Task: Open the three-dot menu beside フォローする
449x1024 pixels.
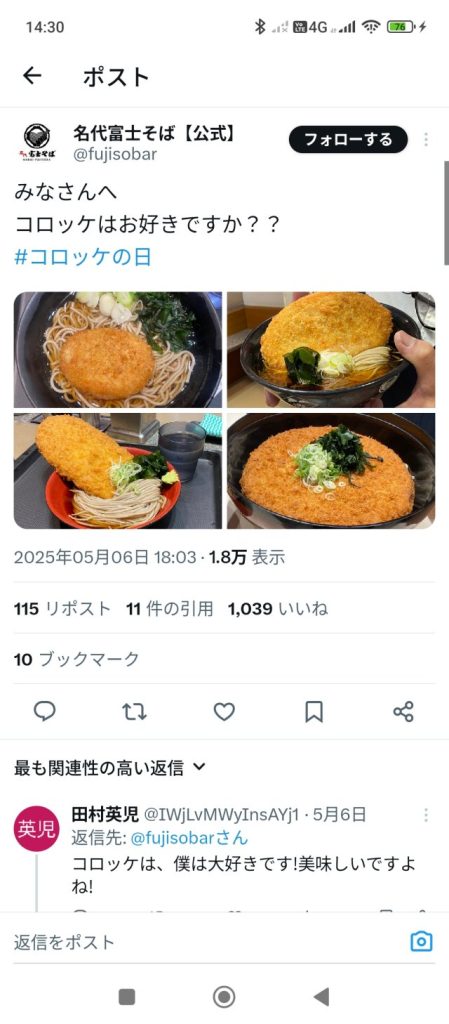Action: click(x=426, y=139)
